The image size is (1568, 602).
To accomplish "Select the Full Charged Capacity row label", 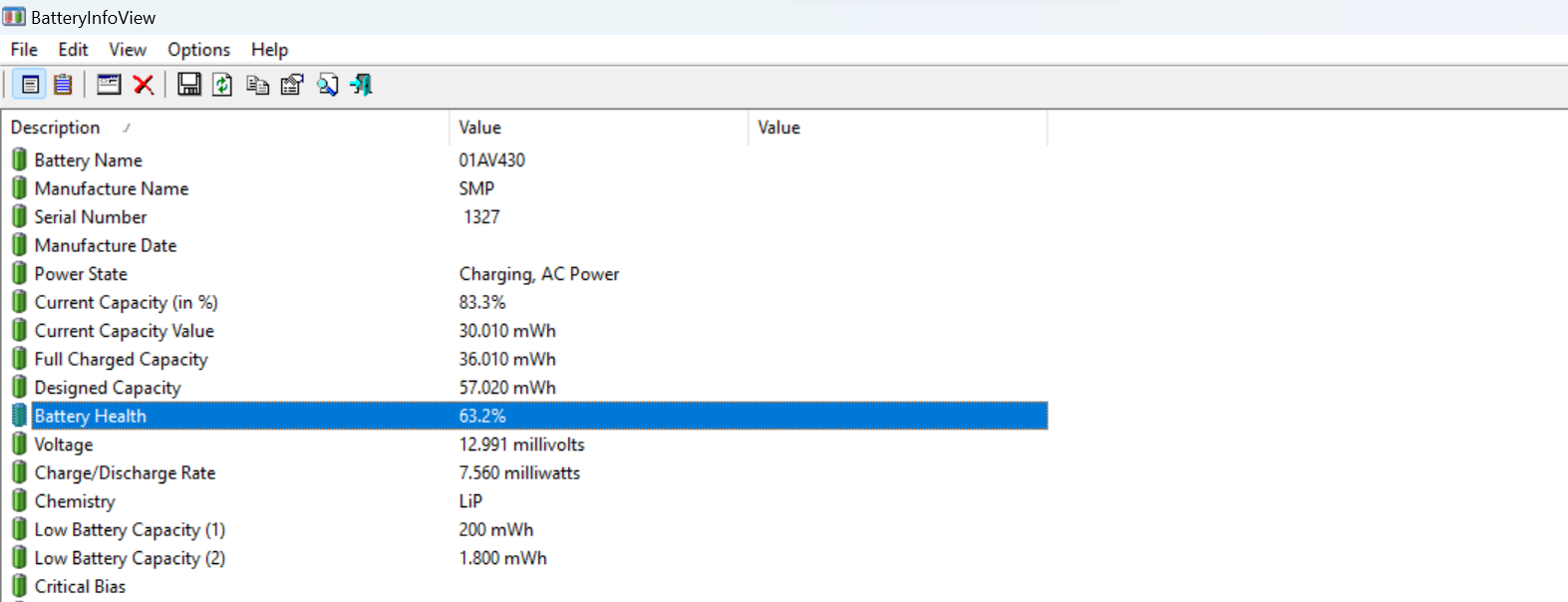I will 122,359.
